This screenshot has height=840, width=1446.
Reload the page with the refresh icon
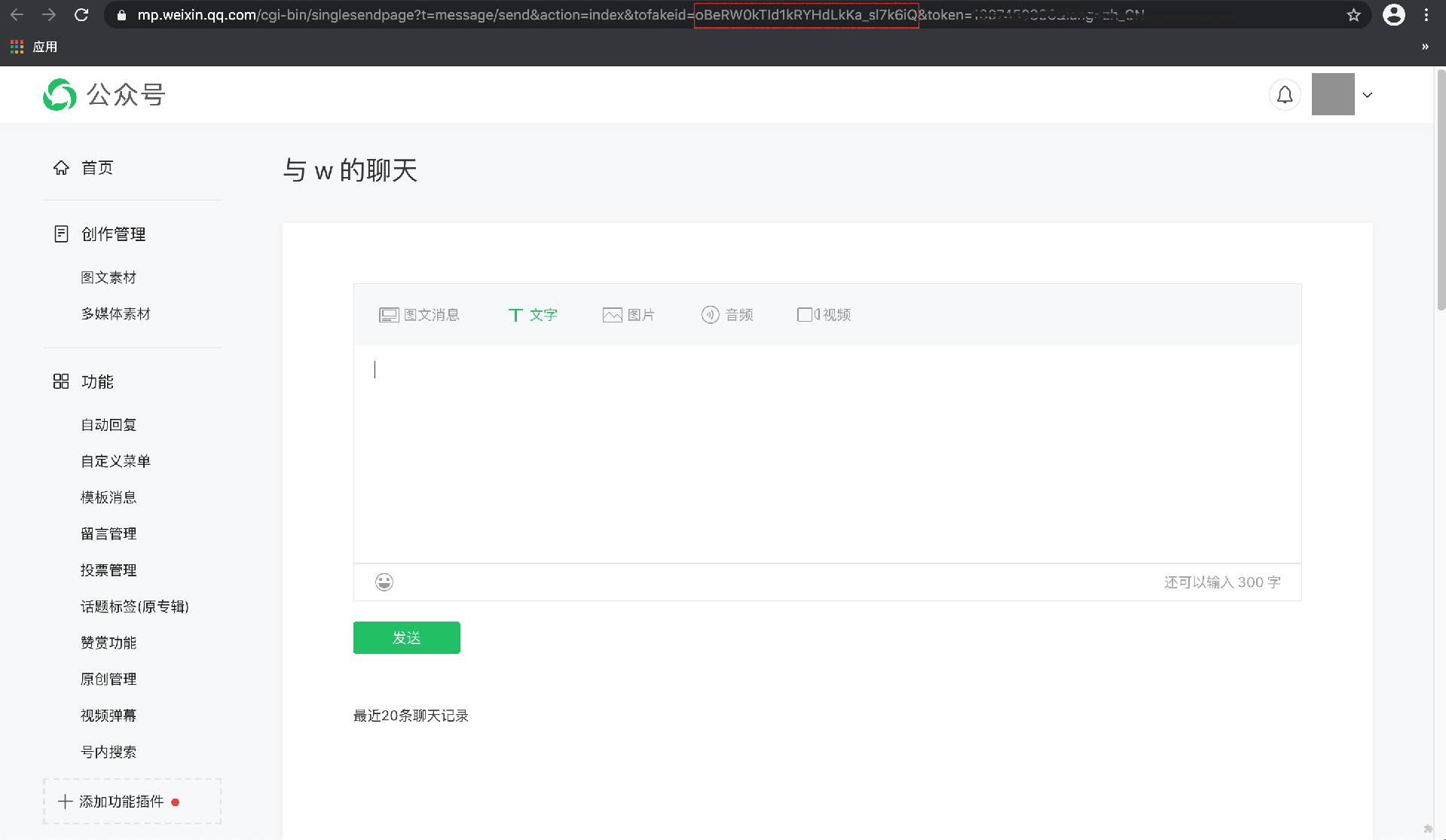81,15
